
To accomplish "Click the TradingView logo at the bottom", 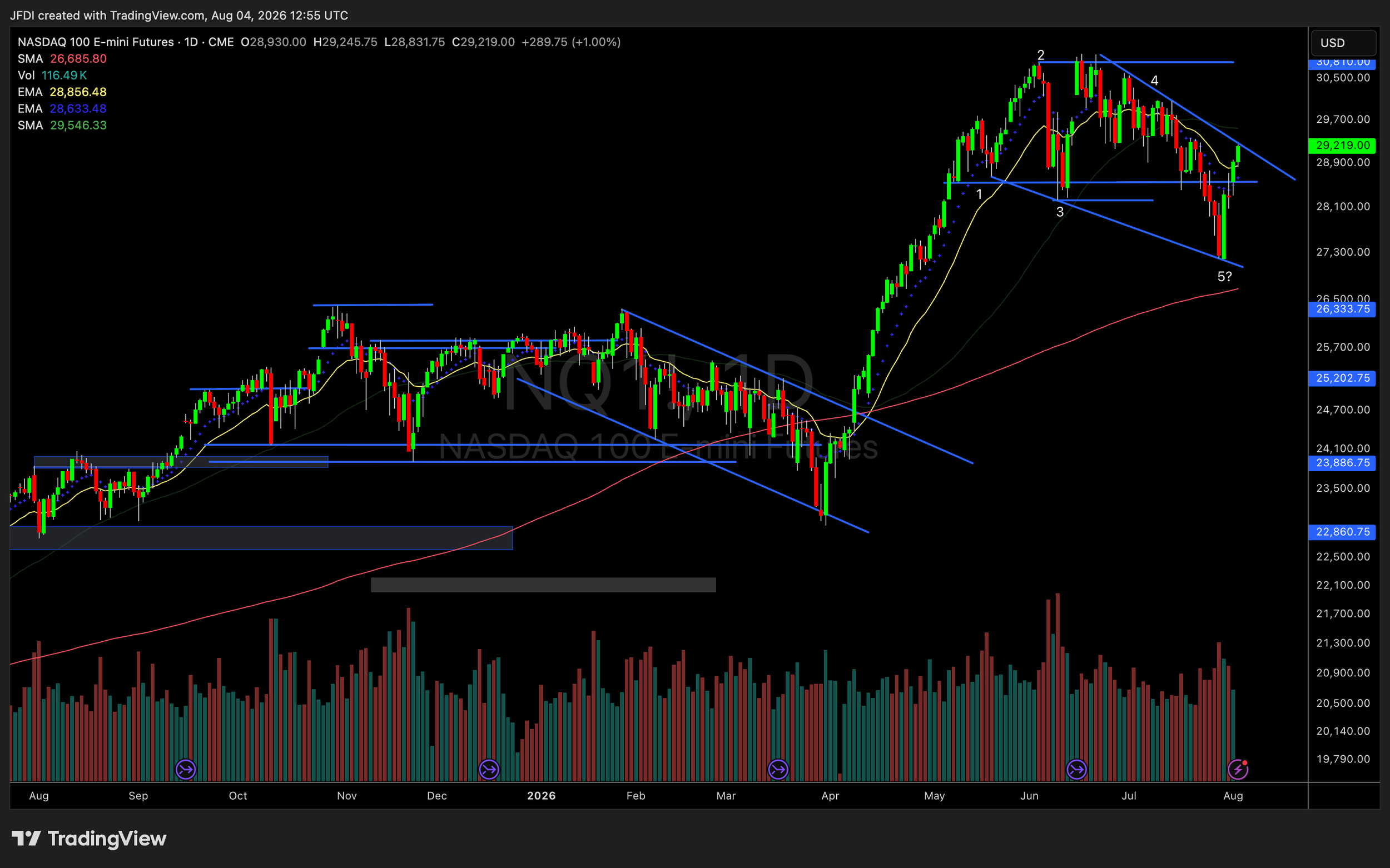I will click(89, 839).
